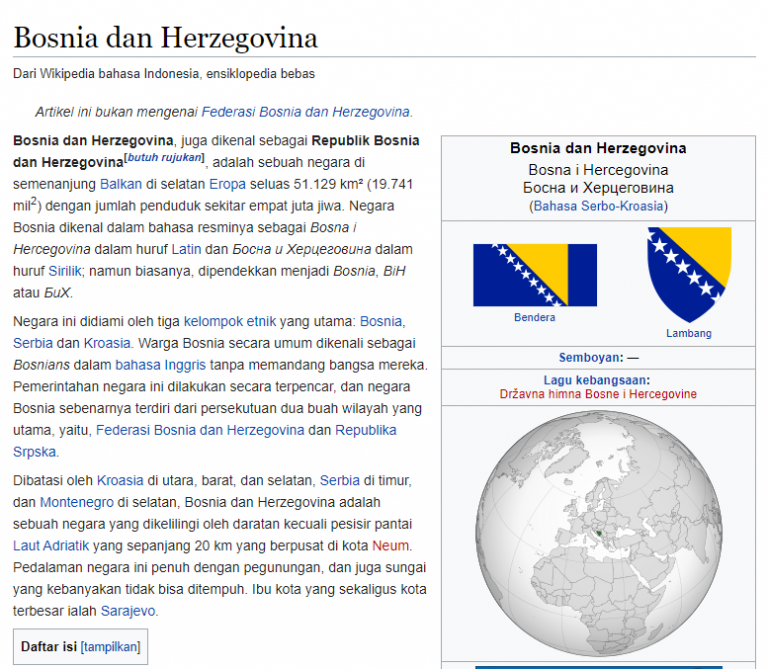
Task: Open the Montenegro link
Action: point(77,502)
